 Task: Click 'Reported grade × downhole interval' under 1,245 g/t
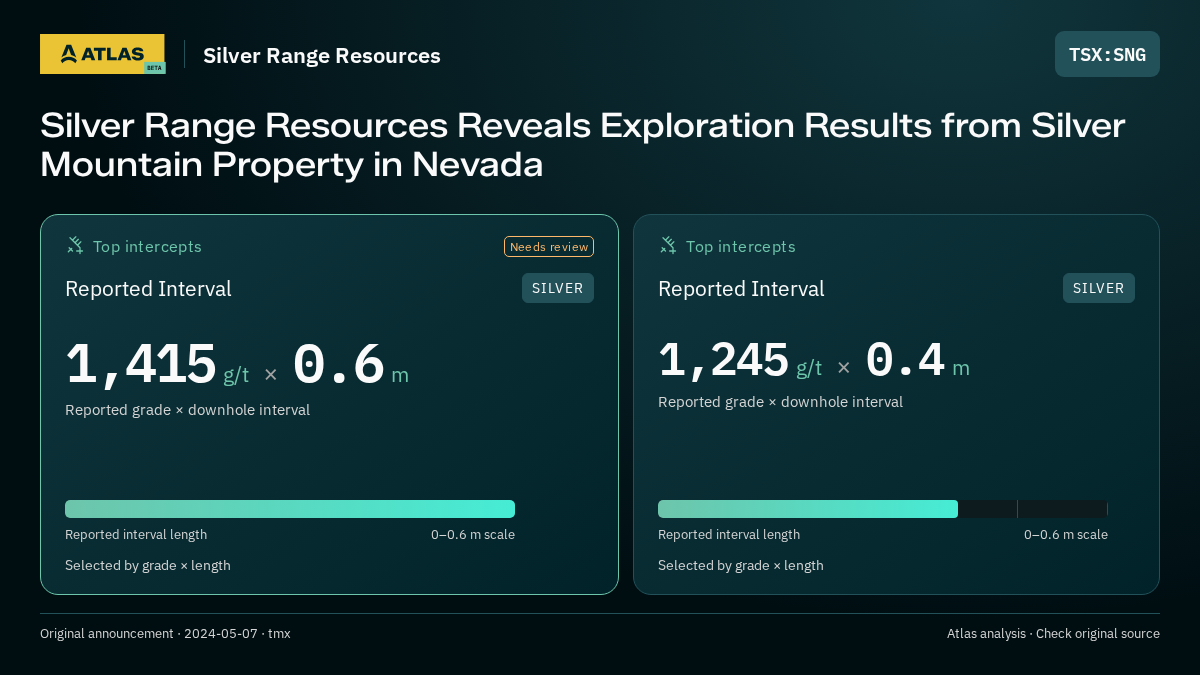[780, 402]
